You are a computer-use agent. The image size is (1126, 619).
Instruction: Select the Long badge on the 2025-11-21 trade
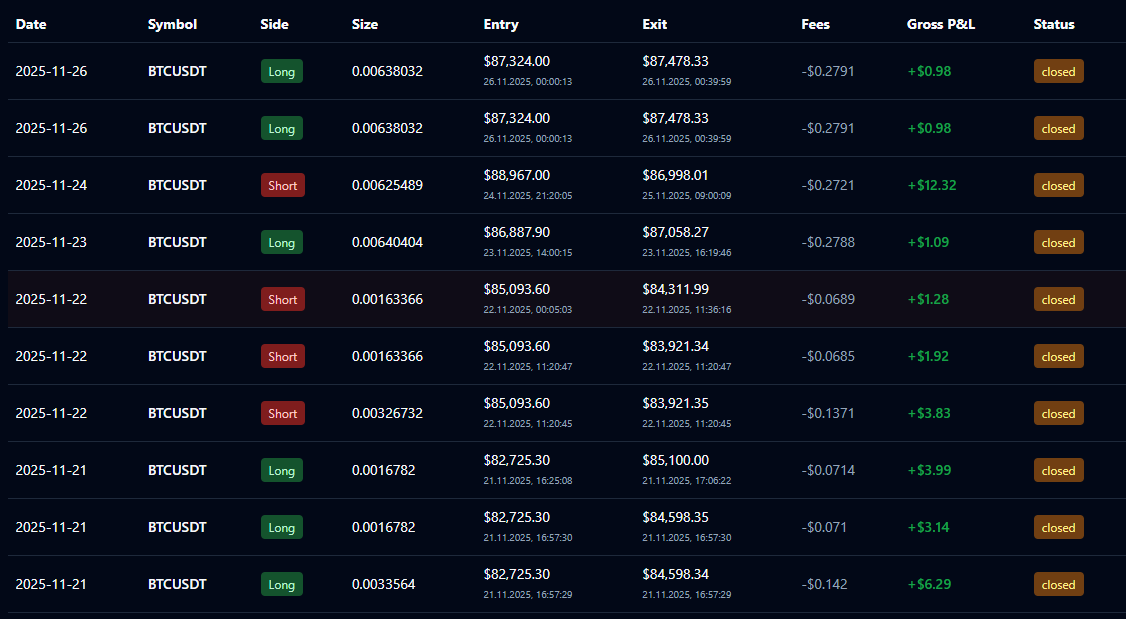click(x=281, y=470)
